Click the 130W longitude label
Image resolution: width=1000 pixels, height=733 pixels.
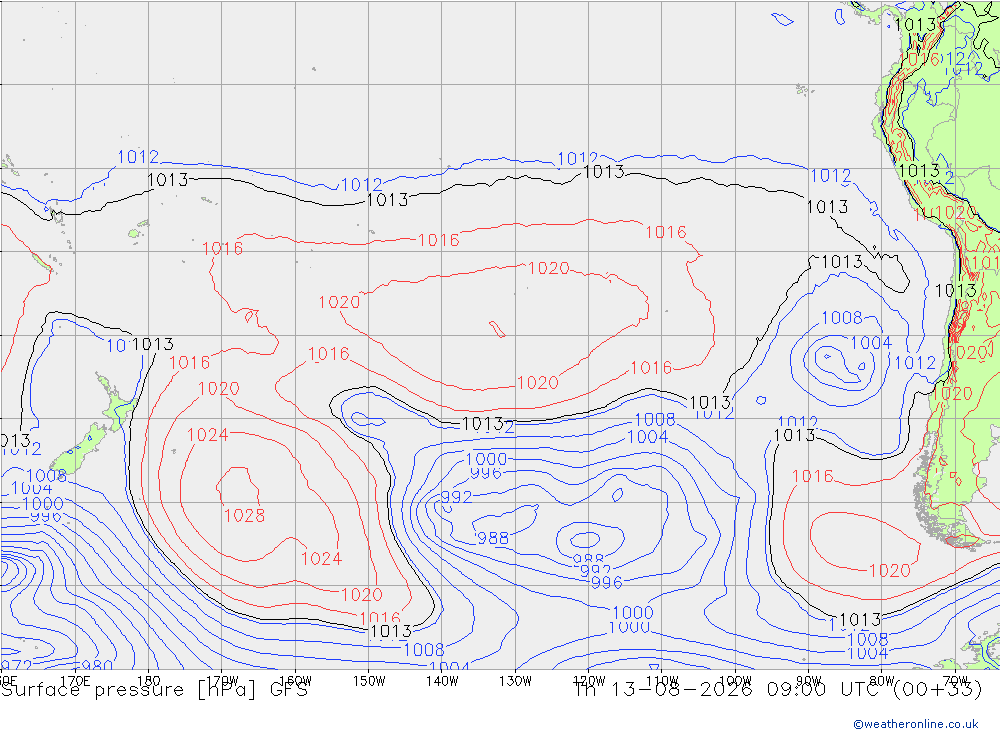[515, 681]
